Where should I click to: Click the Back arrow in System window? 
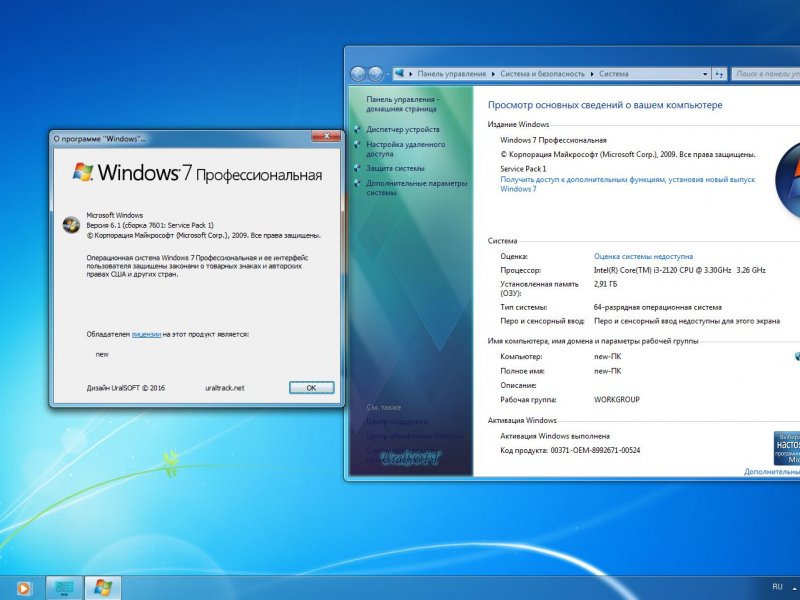point(358,74)
